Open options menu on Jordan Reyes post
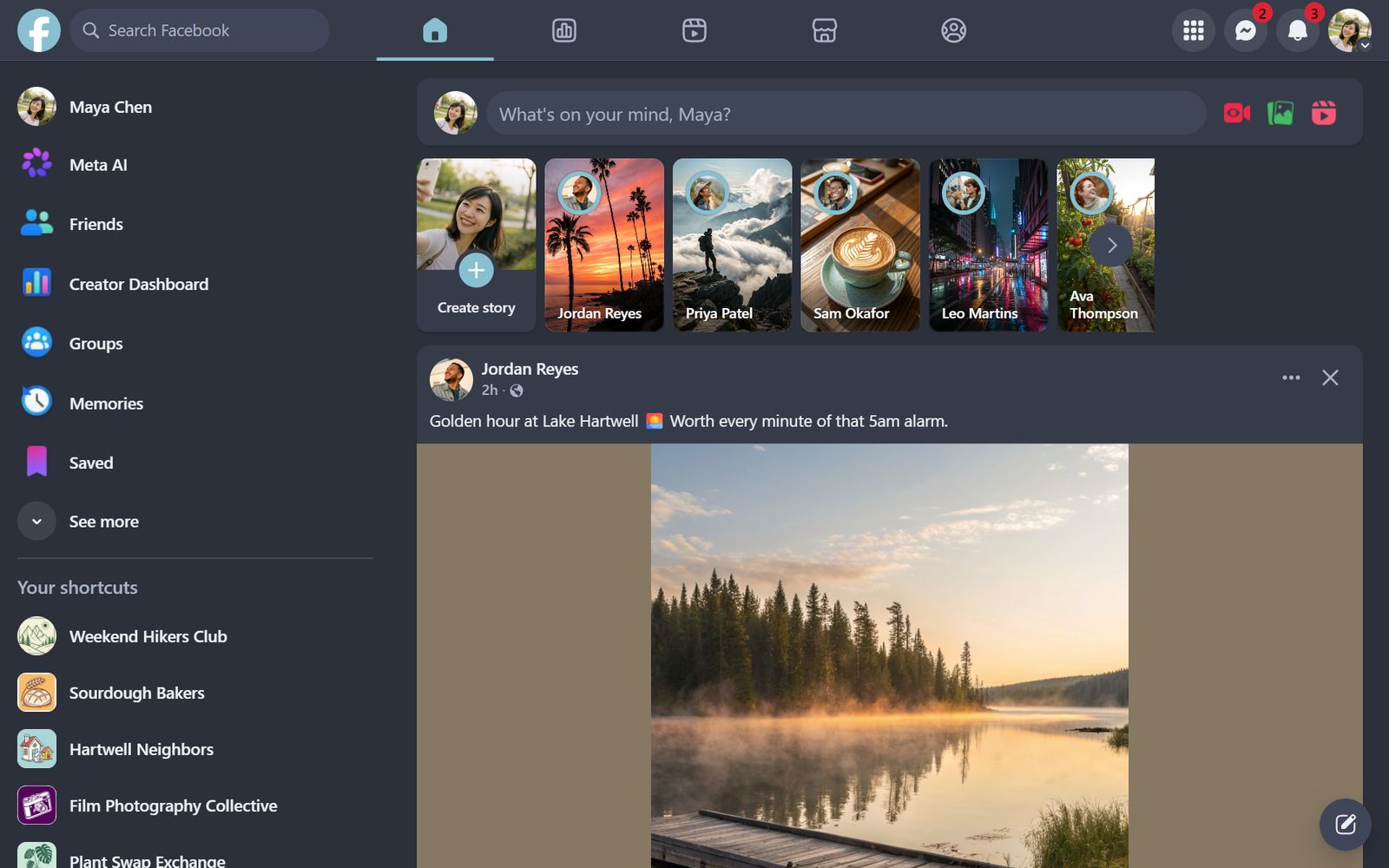The width and height of the screenshot is (1389, 868). pyautogui.click(x=1291, y=378)
